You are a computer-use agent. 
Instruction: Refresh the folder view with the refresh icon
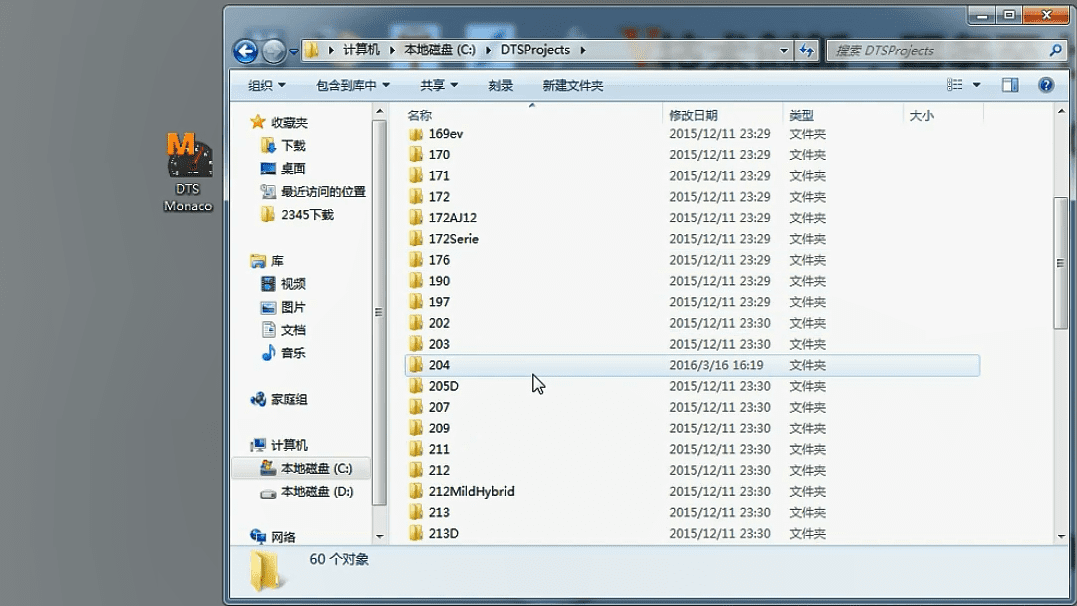pyautogui.click(x=808, y=50)
